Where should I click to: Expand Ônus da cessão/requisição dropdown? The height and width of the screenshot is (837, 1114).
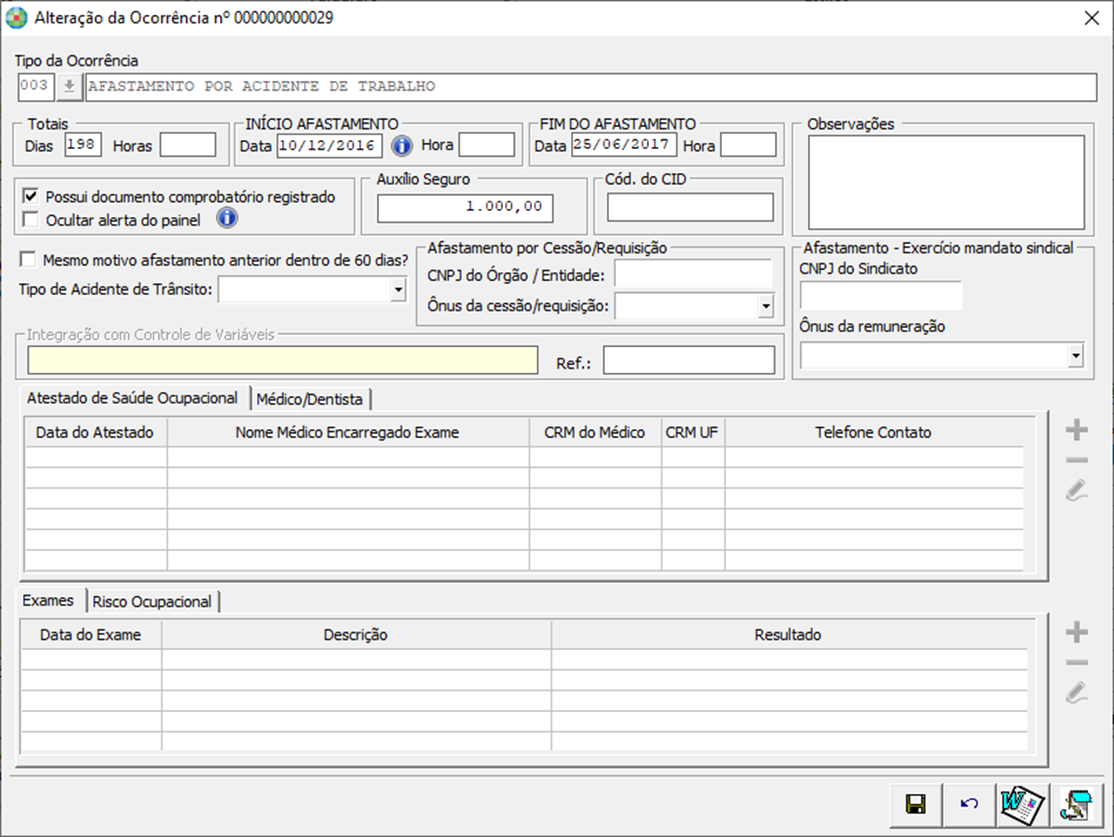(x=765, y=306)
